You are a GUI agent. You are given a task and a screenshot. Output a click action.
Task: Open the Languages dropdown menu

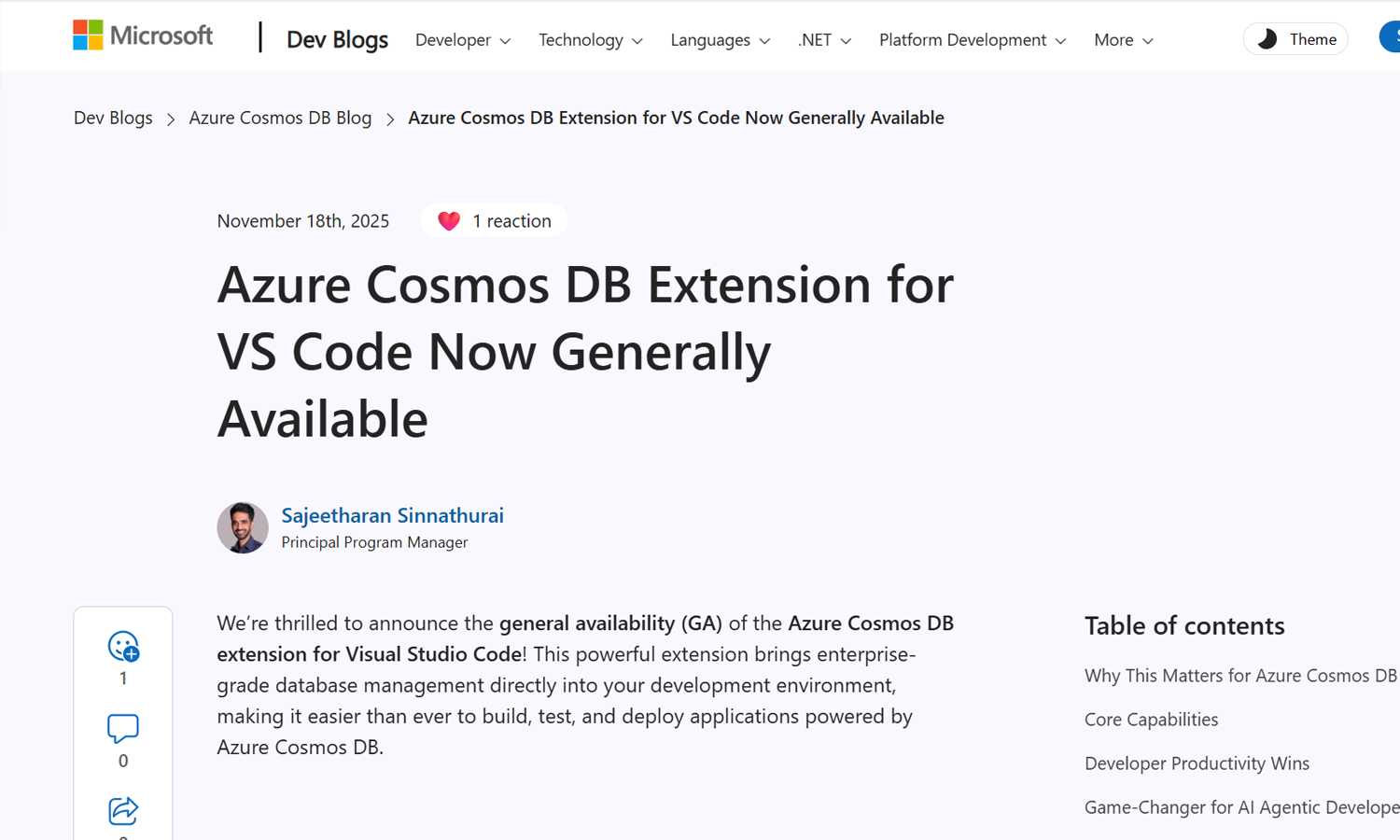(721, 40)
